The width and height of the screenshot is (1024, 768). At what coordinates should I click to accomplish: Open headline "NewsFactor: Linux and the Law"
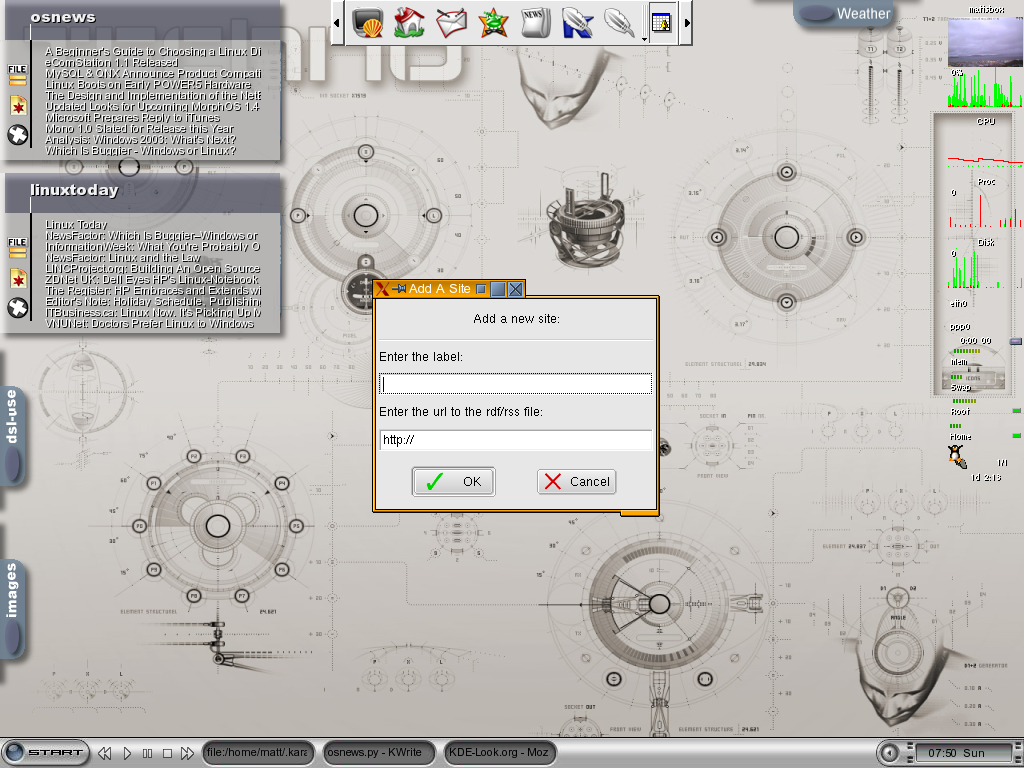click(123, 258)
